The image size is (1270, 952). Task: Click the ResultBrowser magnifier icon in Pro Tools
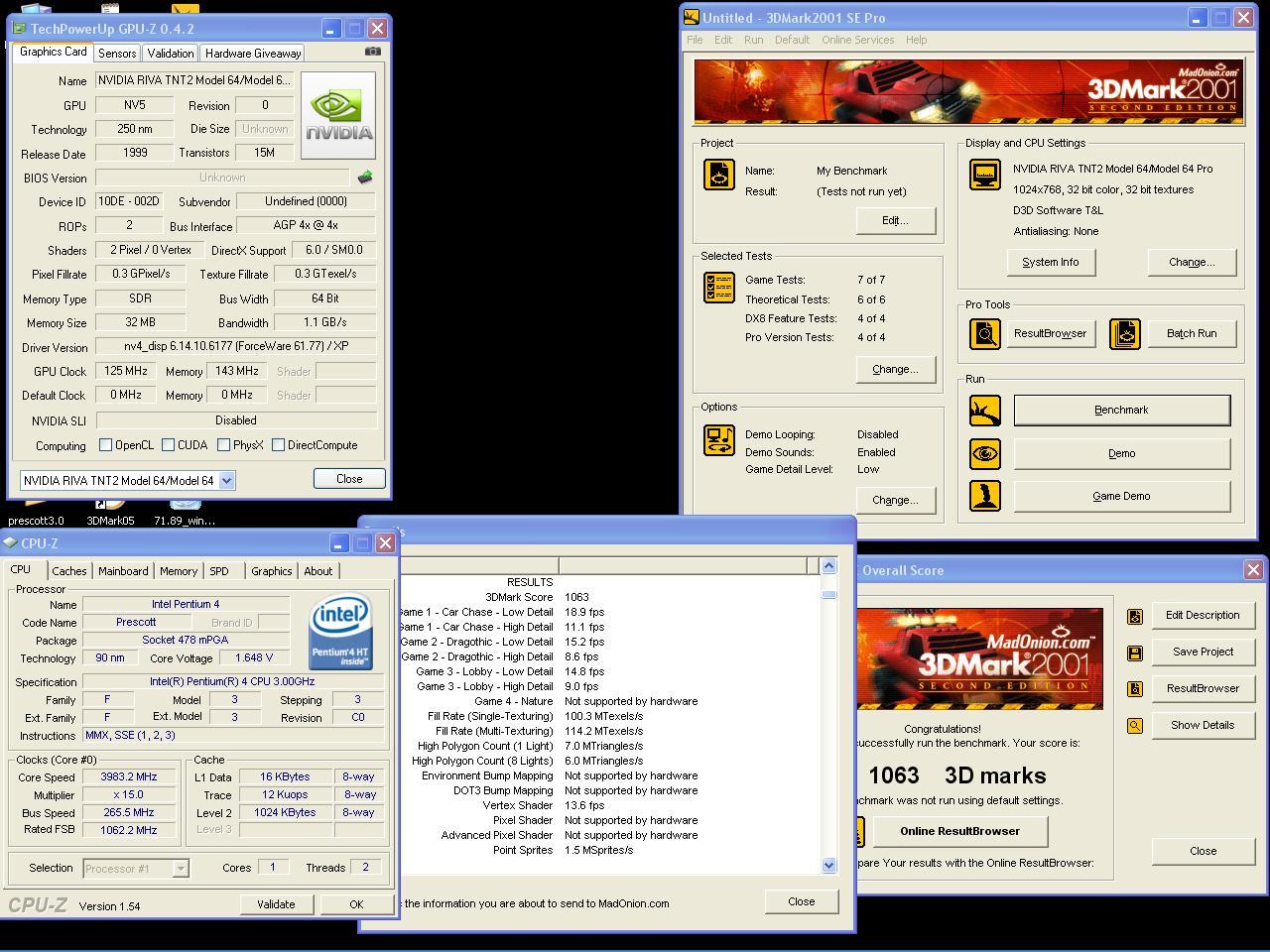985,334
